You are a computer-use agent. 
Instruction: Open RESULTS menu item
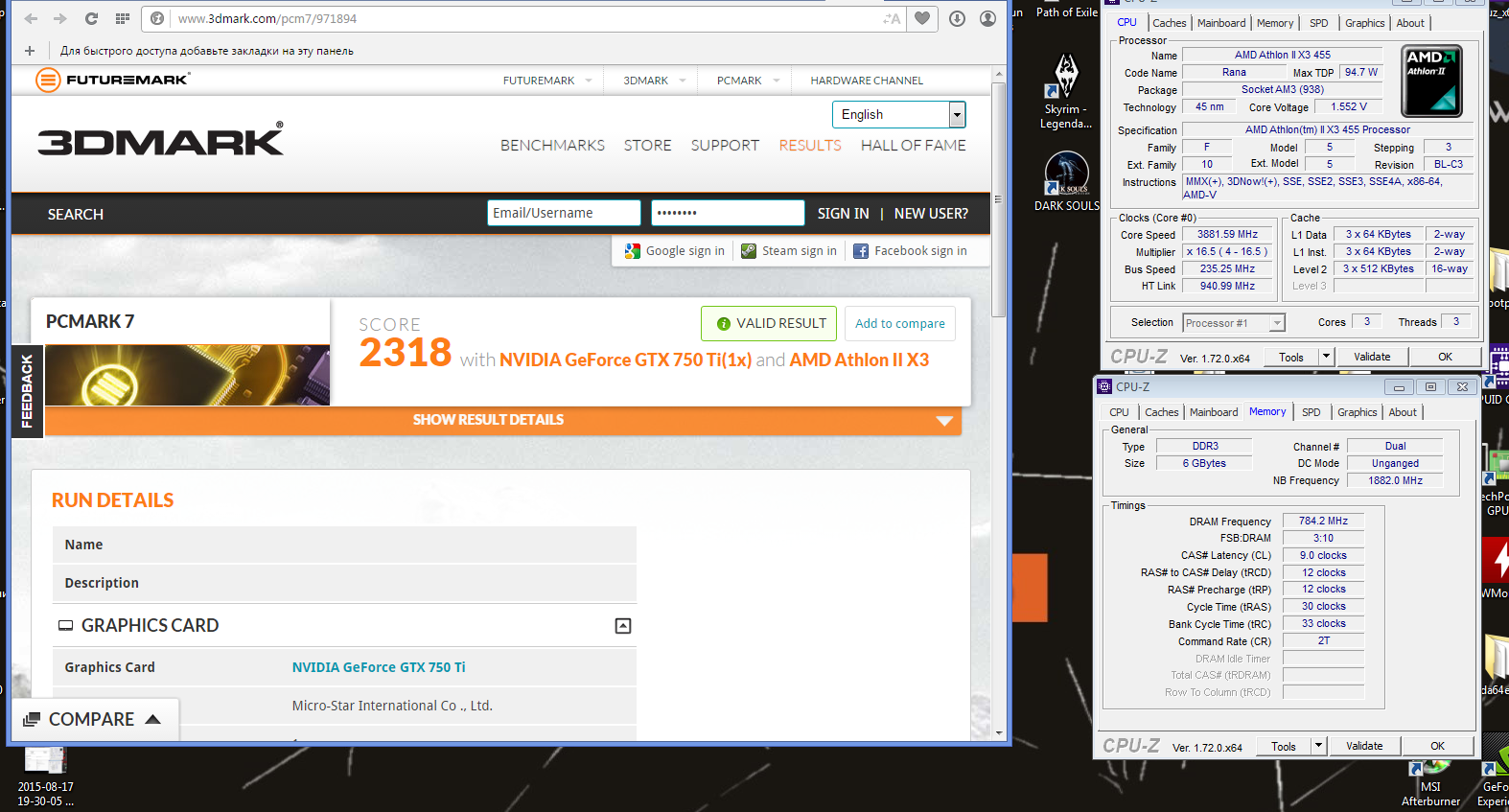(x=810, y=146)
